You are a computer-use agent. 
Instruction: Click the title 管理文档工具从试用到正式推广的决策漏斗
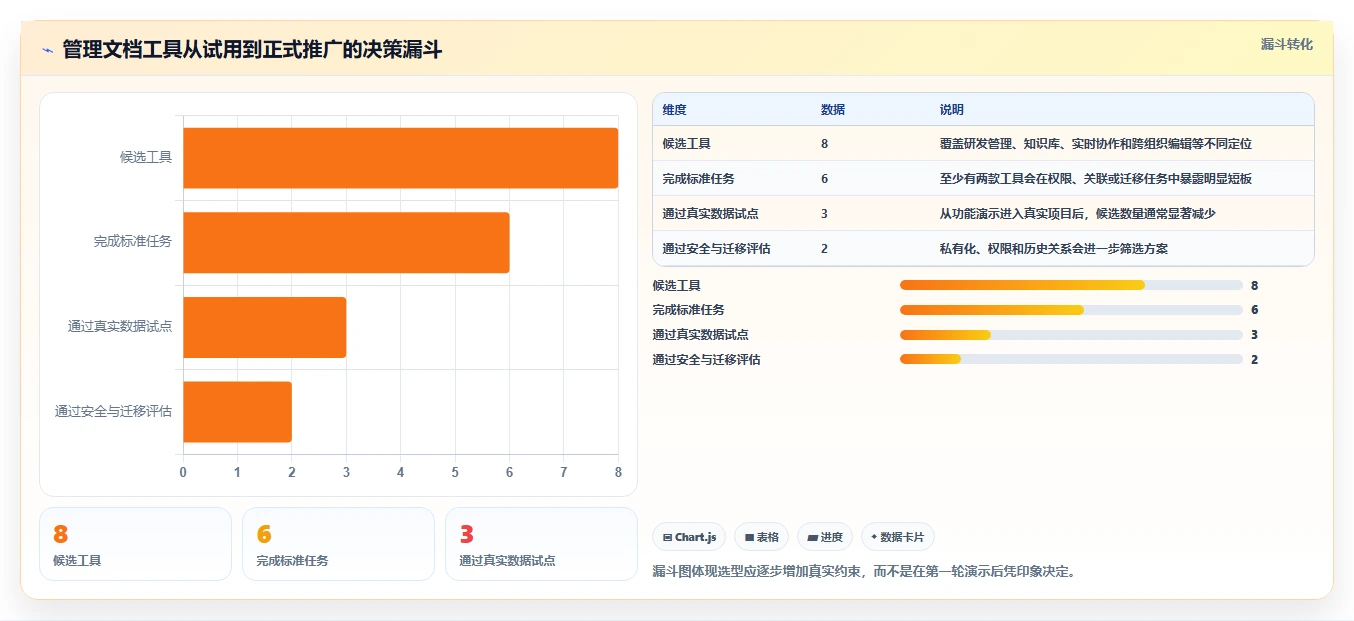(x=252, y=50)
